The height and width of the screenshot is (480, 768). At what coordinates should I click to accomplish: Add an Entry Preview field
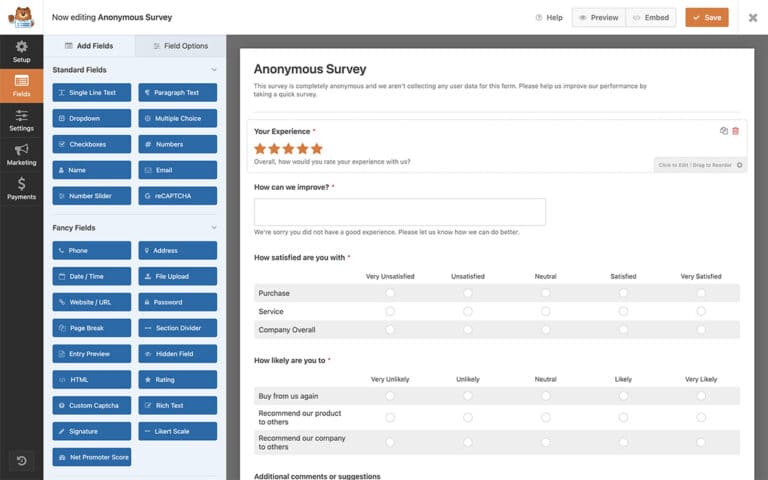92,354
